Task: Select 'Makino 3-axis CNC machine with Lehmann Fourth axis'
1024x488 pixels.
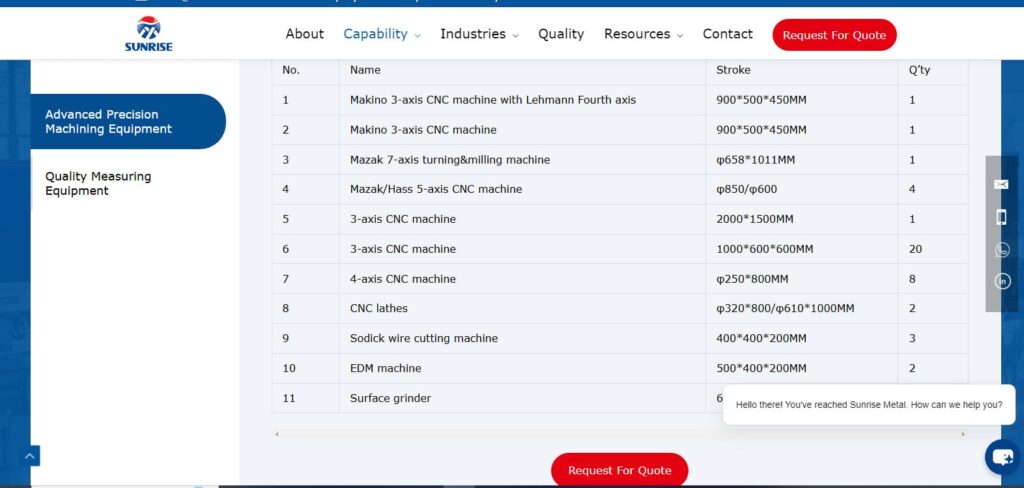Action: 493,100
